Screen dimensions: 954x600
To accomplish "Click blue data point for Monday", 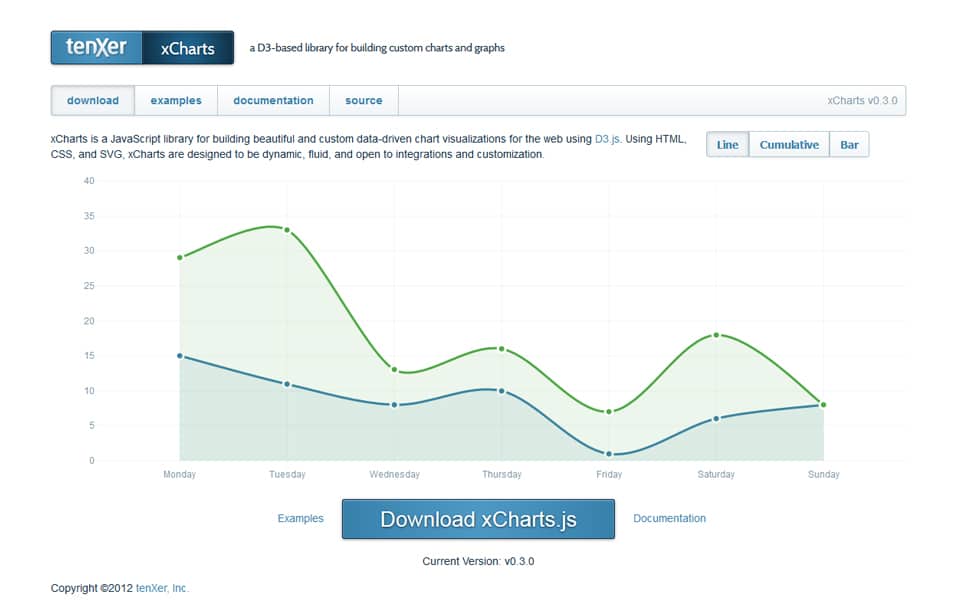I will [180, 356].
